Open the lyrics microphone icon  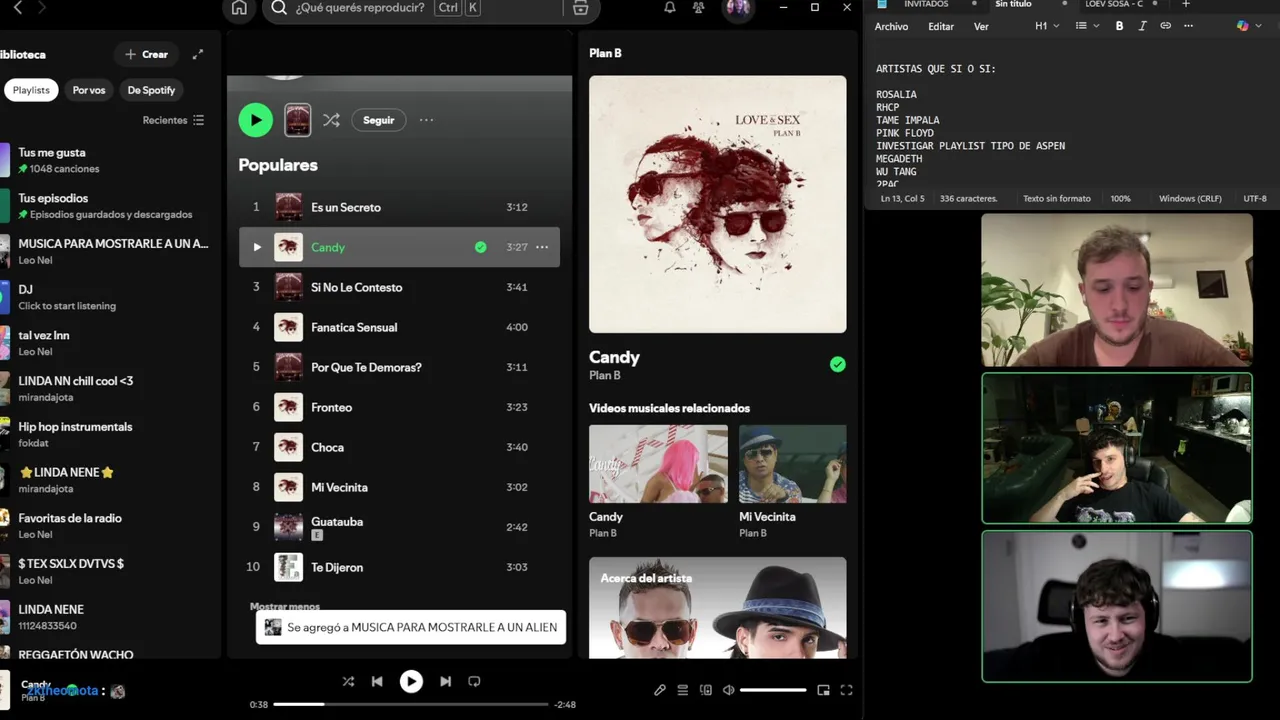point(660,689)
